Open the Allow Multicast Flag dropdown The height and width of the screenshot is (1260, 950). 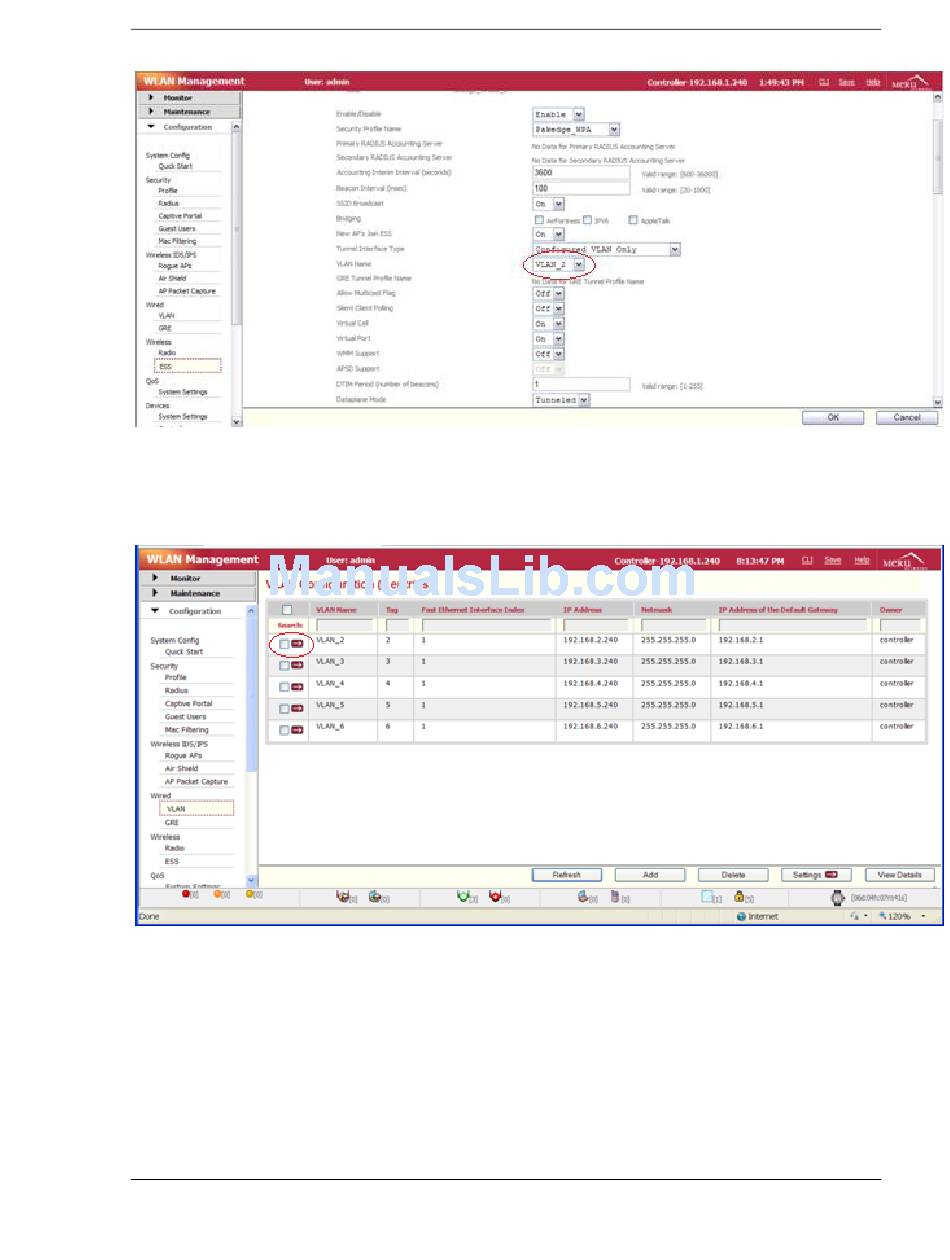pos(548,294)
